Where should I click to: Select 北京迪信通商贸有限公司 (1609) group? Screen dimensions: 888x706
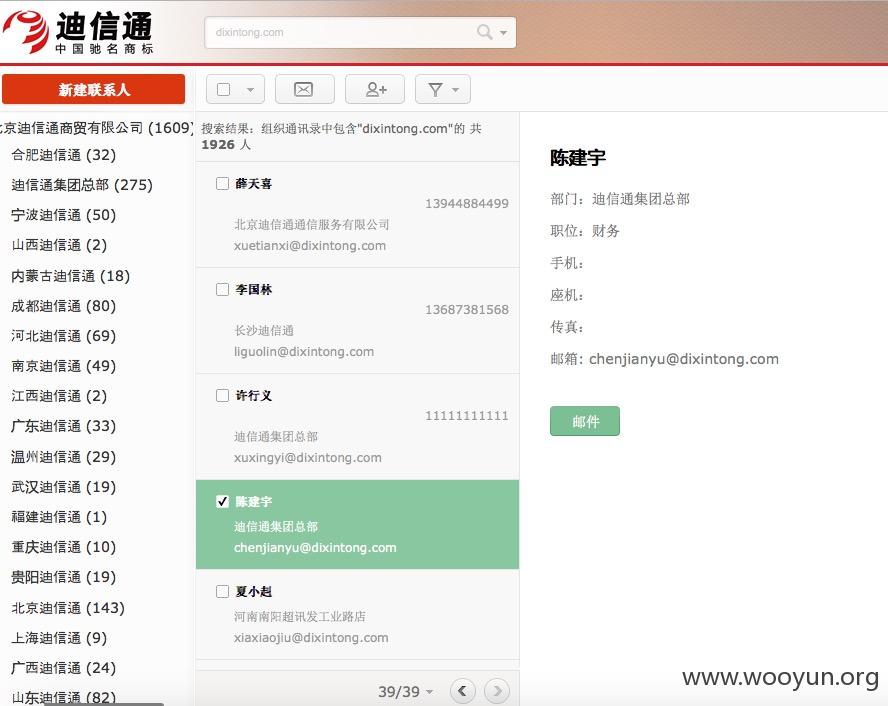[x=96, y=127]
